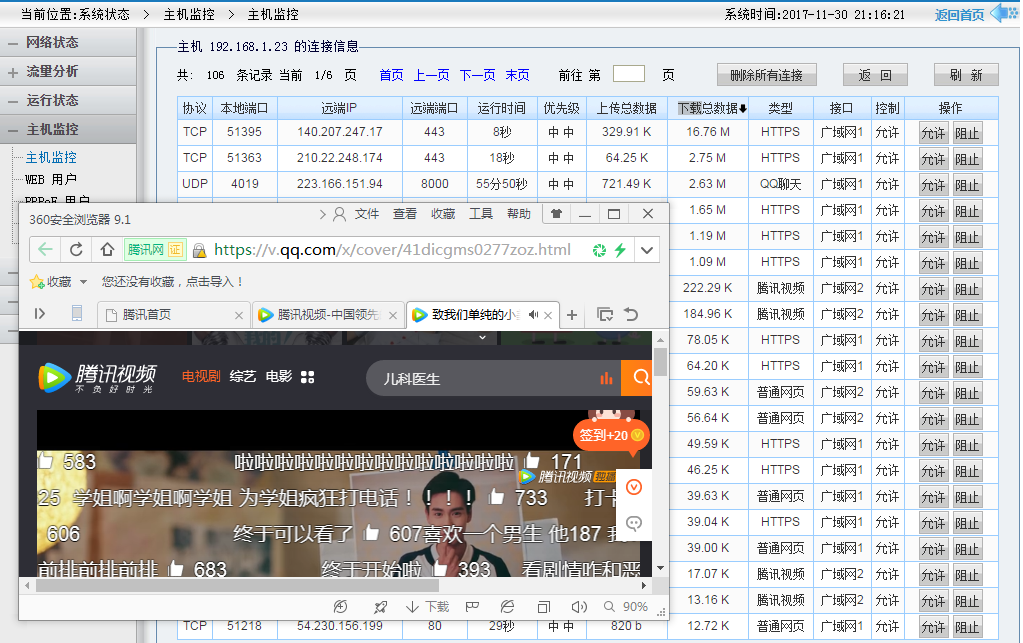Viewport: 1023px width, 643px height.
Task: Click the green swirl compatibility icon
Action: (x=599, y=250)
